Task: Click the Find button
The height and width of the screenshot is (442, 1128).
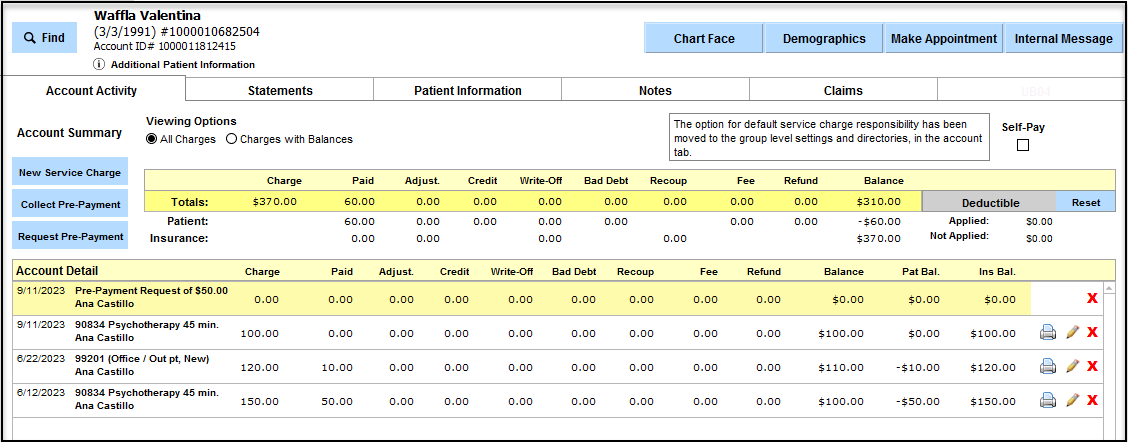Action: [x=44, y=38]
